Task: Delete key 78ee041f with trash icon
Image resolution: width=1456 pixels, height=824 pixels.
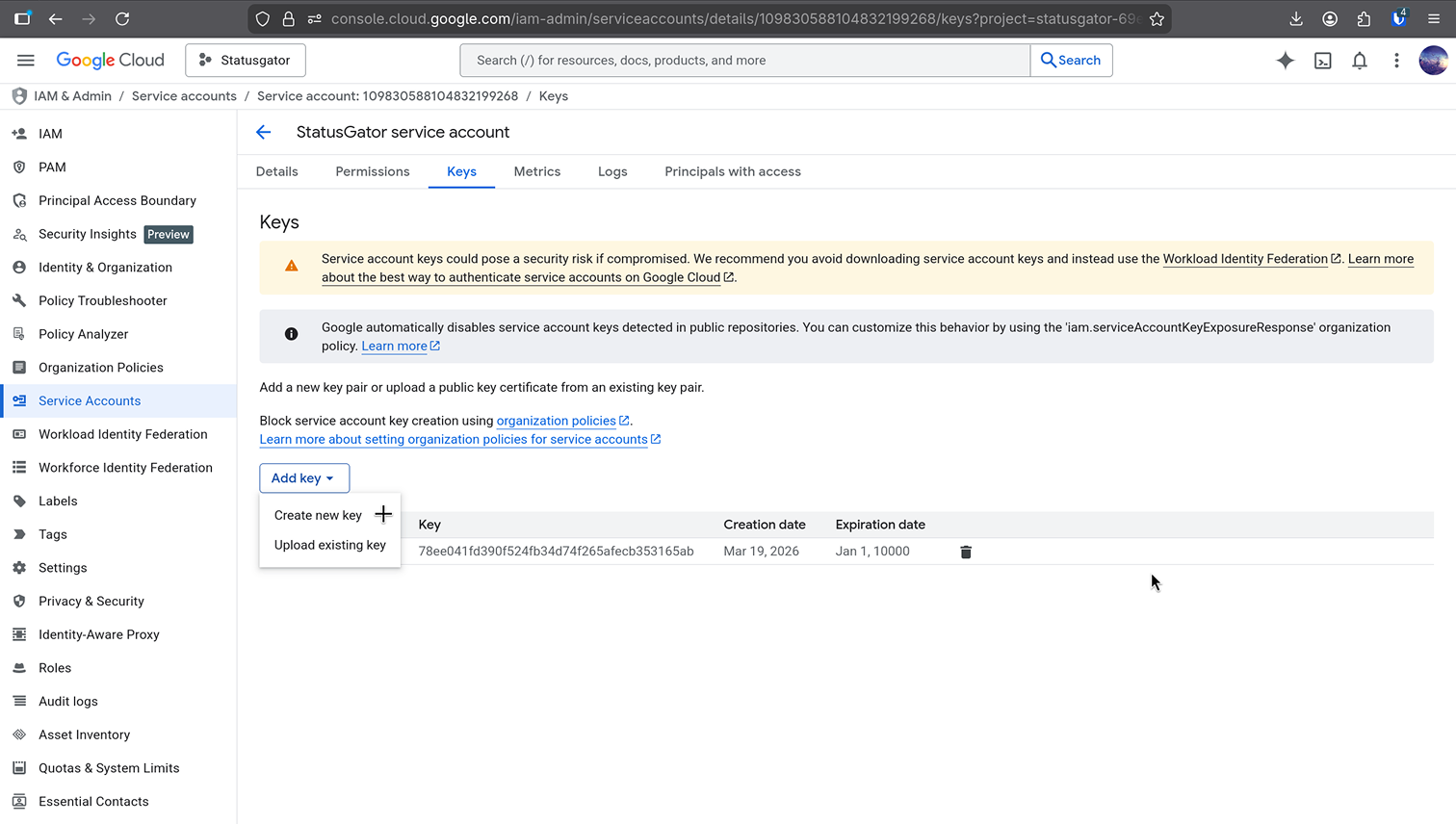Action: (x=966, y=552)
